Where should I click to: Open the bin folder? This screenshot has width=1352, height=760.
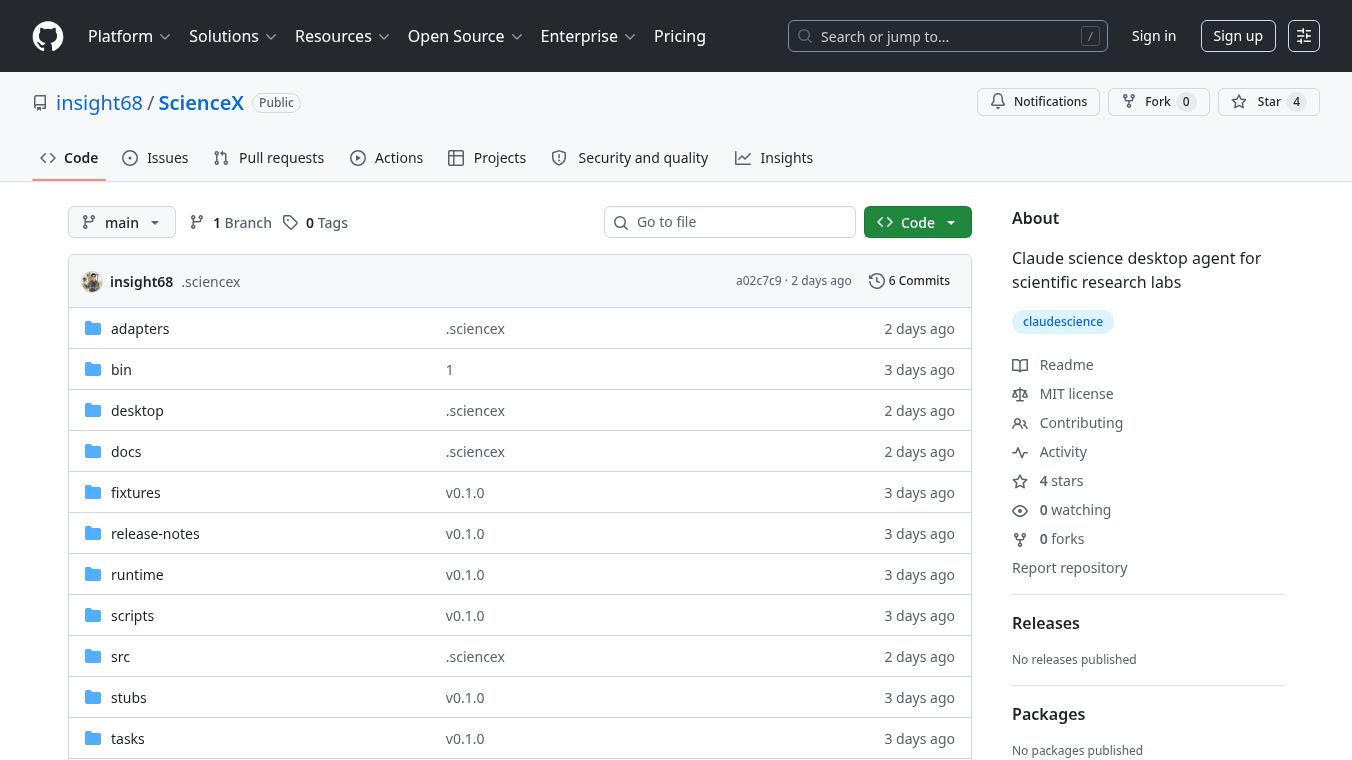tap(121, 370)
